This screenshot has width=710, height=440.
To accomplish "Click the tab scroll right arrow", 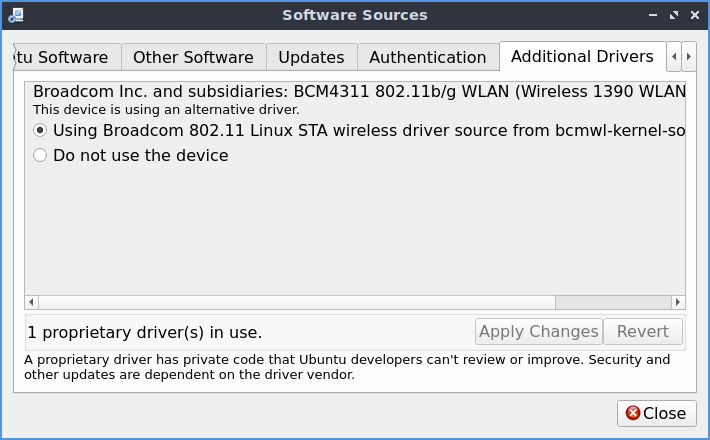I will (689, 57).
